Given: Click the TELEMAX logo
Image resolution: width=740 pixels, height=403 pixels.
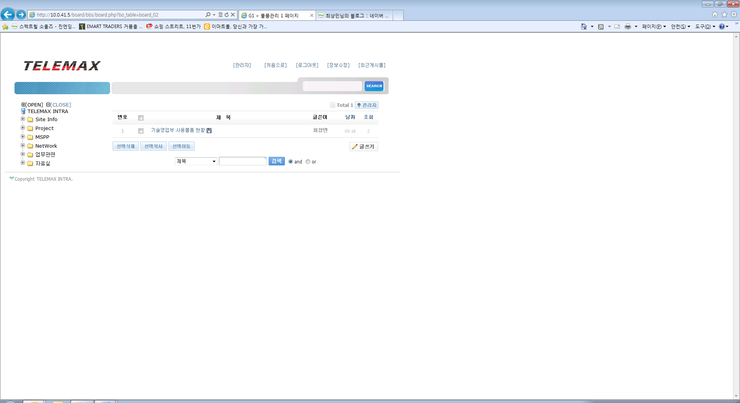Looking at the screenshot, I should (62, 66).
